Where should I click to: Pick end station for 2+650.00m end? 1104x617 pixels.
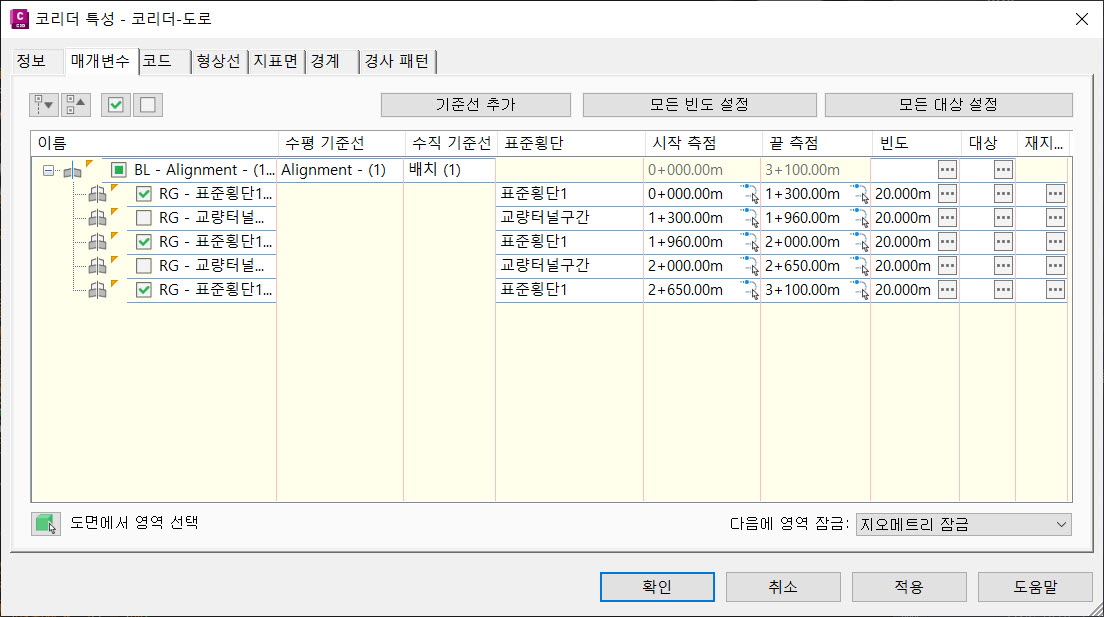860,266
